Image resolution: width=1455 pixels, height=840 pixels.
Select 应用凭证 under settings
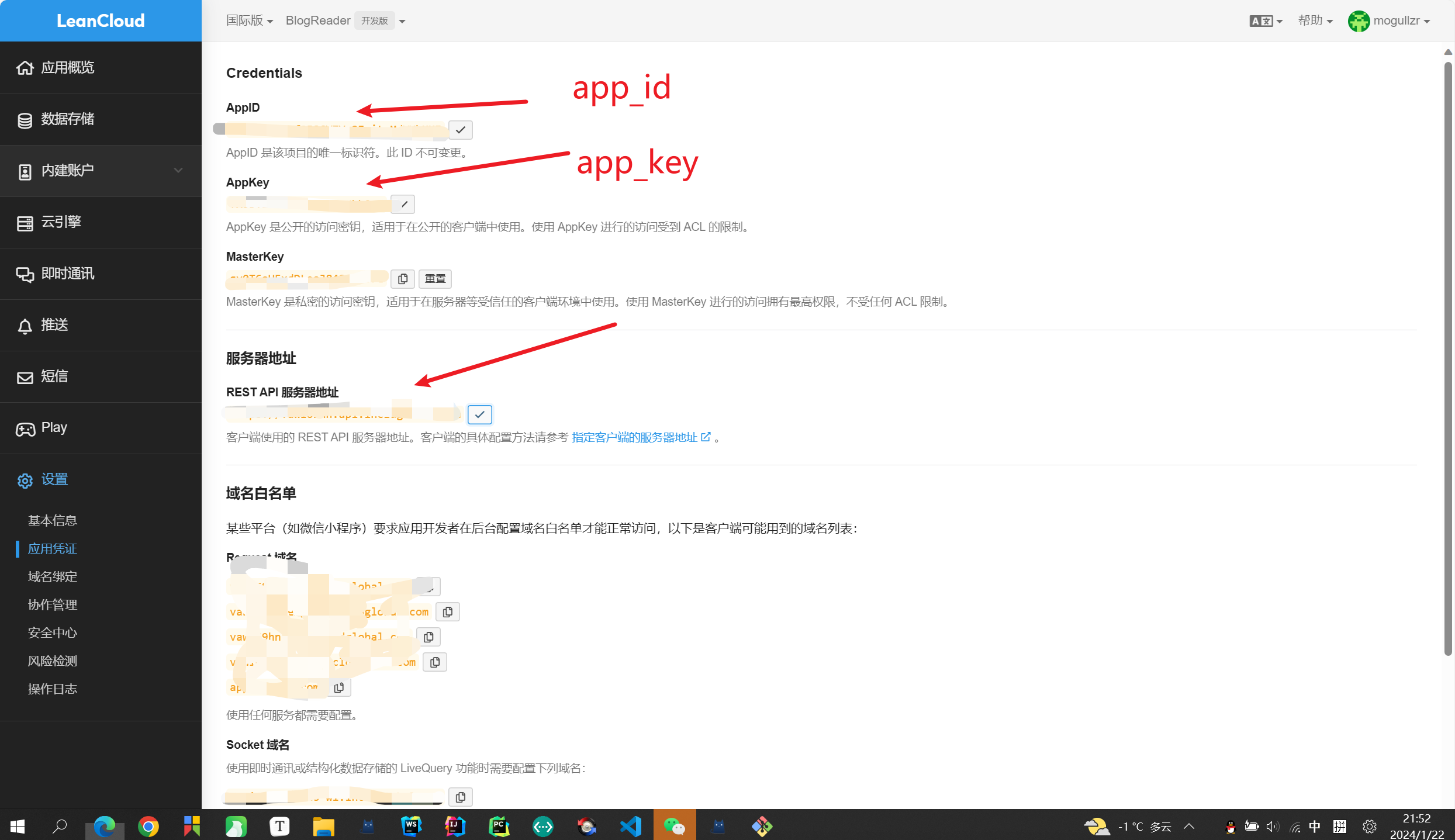[x=53, y=548]
